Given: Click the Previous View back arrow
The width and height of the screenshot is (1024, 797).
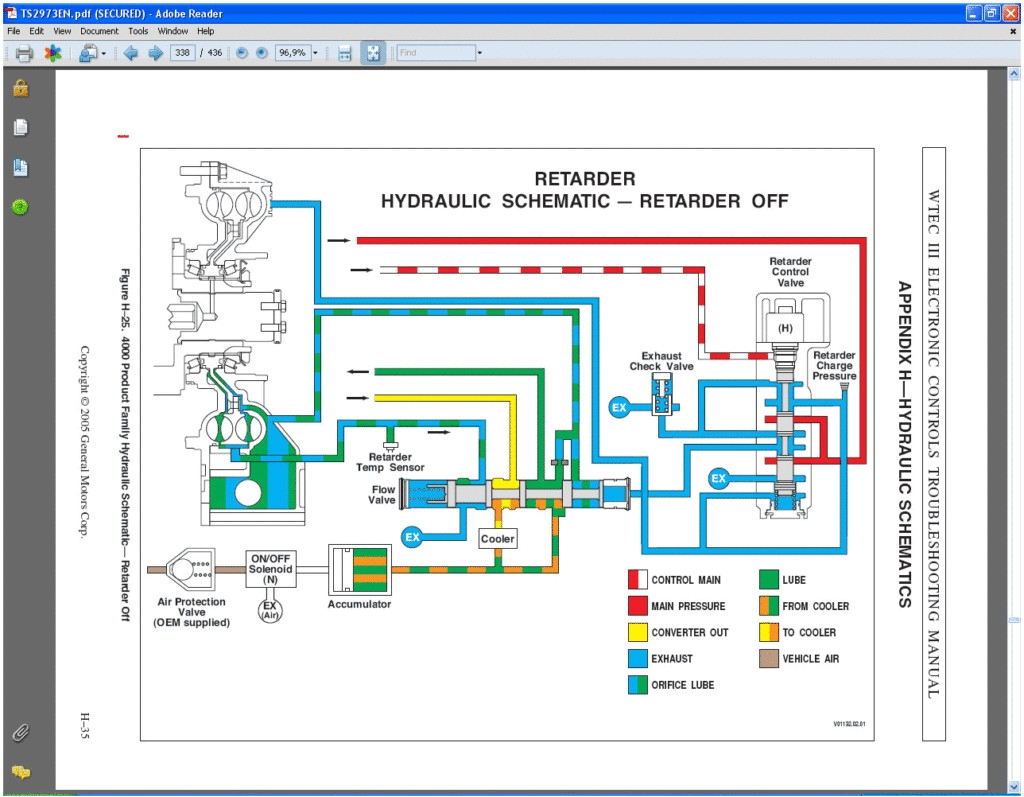Looking at the screenshot, I should tap(131, 52).
